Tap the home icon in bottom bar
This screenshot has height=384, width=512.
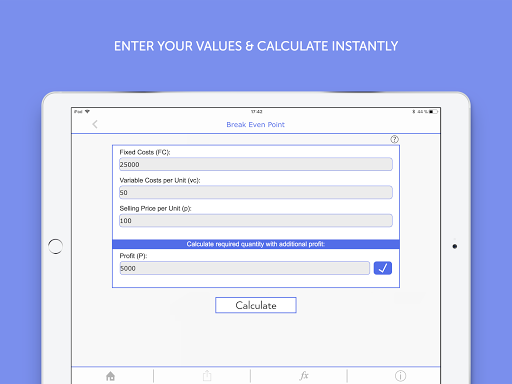(110, 376)
